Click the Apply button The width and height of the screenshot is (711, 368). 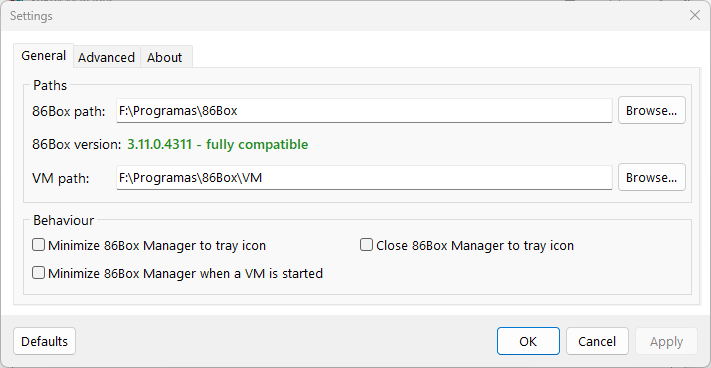(666, 341)
